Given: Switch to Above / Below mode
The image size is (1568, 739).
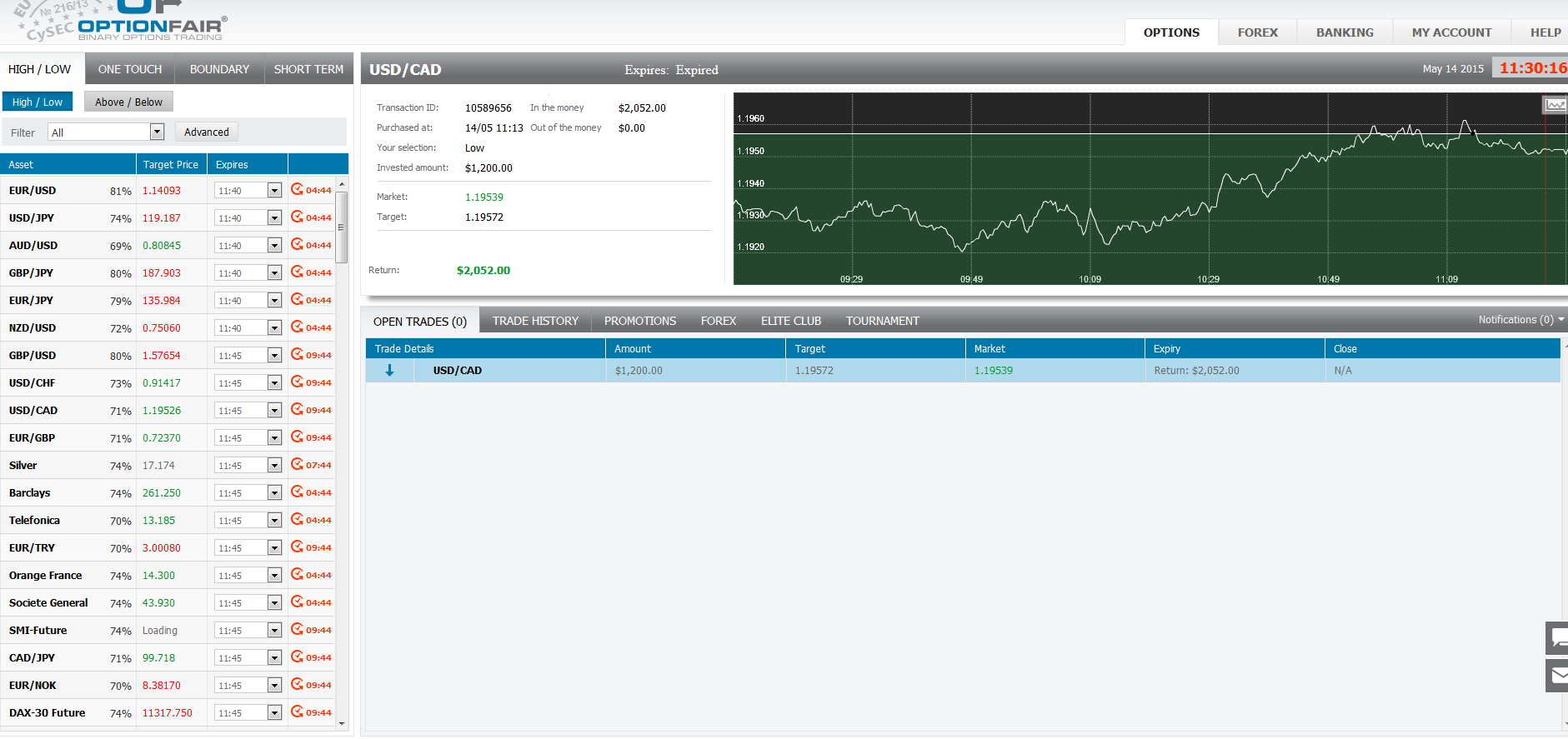Looking at the screenshot, I should (x=128, y=102).
